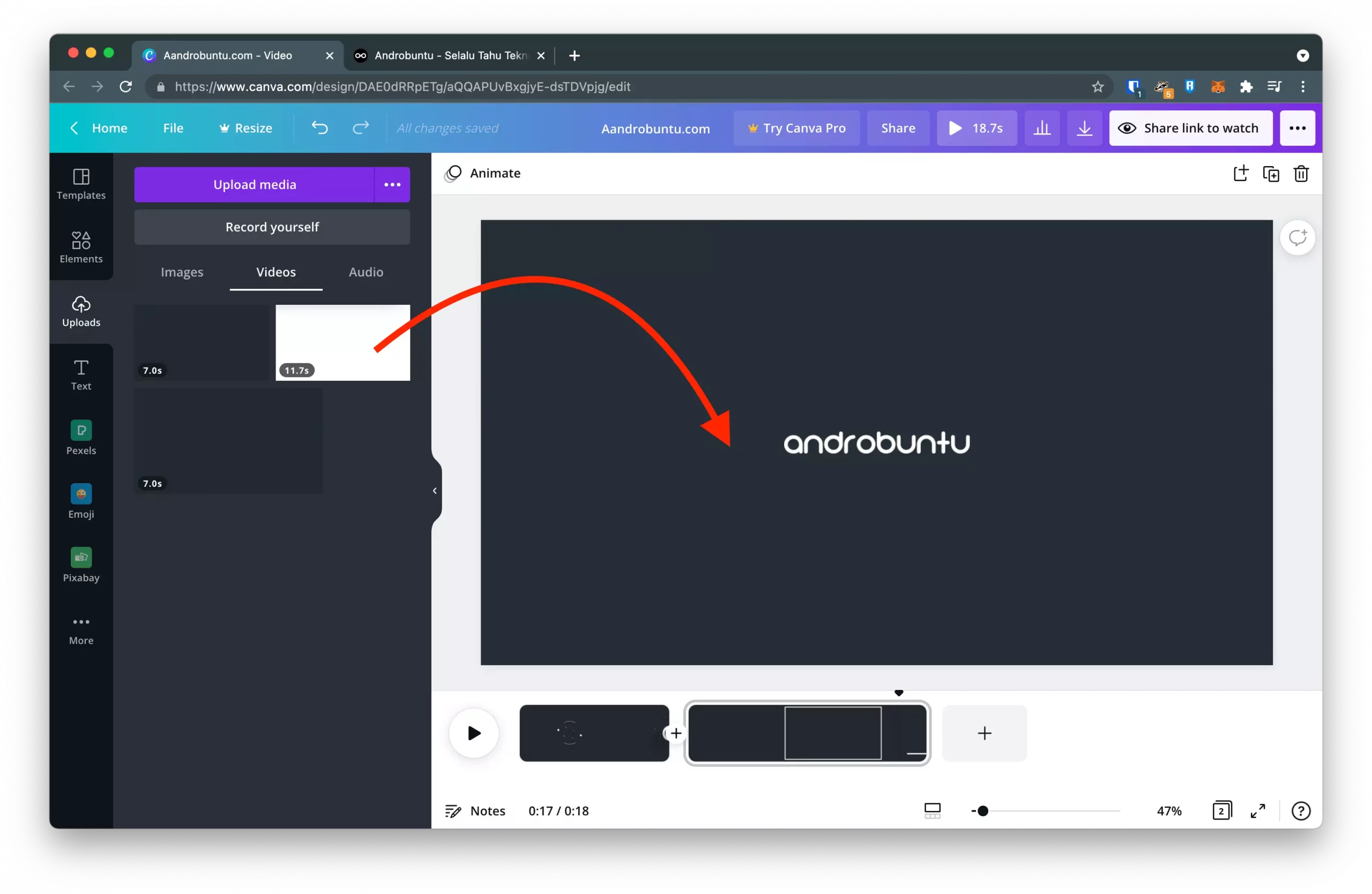Screen dimensions: 1372x894
Task: Open the Templates panel
Action: pyautogui.click(x=81, y=184)
